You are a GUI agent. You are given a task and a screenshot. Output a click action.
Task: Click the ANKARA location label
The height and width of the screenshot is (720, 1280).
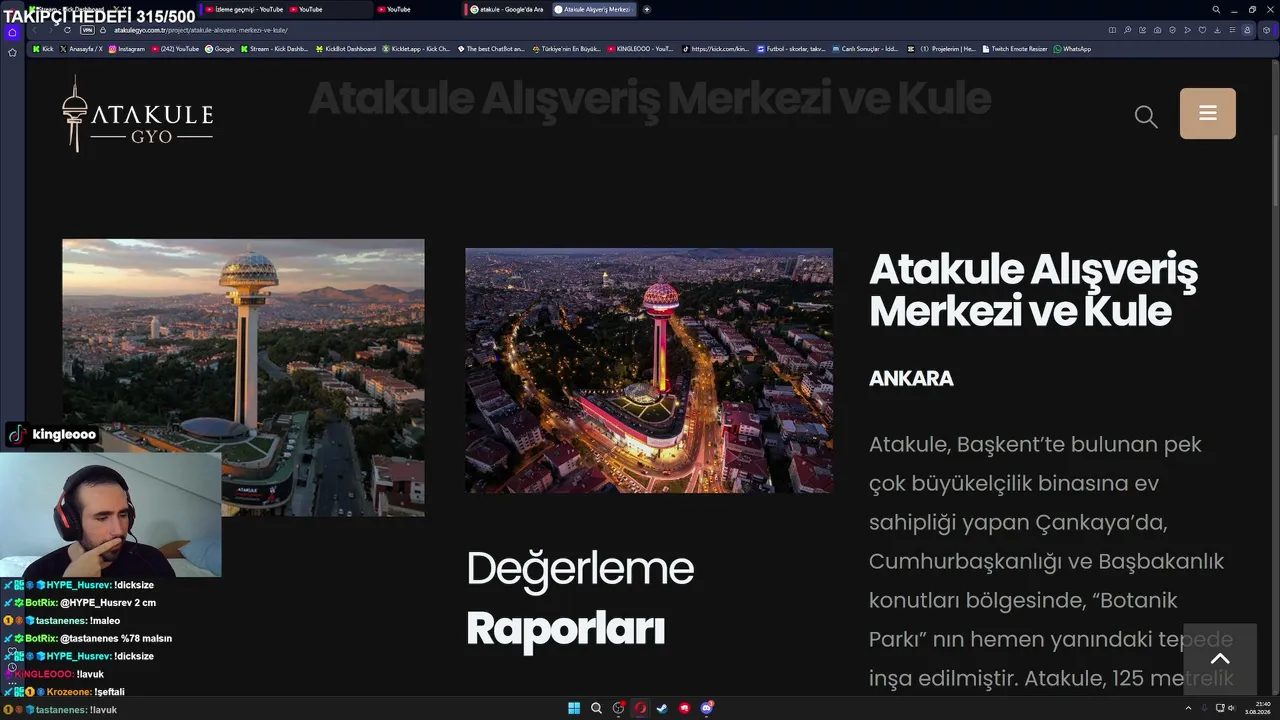point(911,378)
